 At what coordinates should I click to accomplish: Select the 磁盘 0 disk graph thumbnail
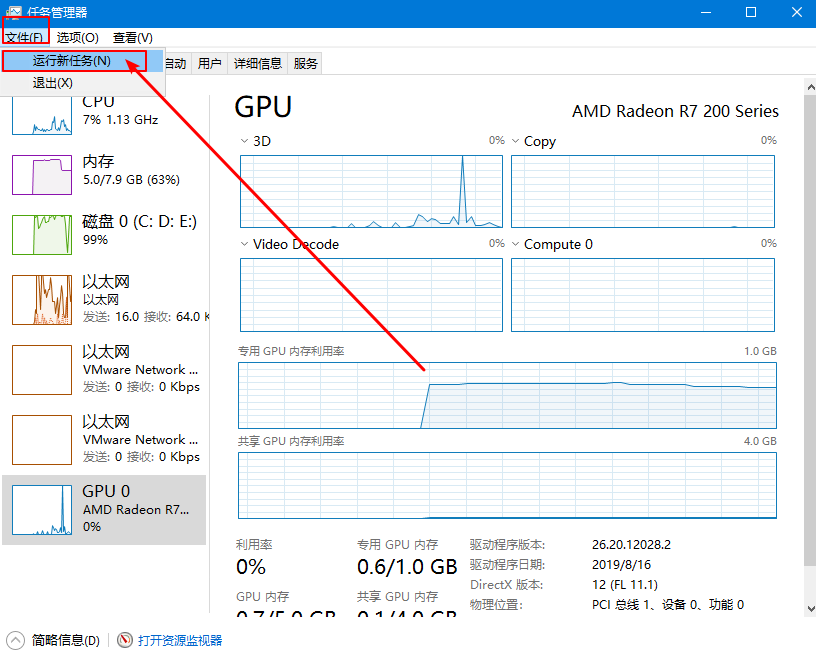click(x=42, y=235)
